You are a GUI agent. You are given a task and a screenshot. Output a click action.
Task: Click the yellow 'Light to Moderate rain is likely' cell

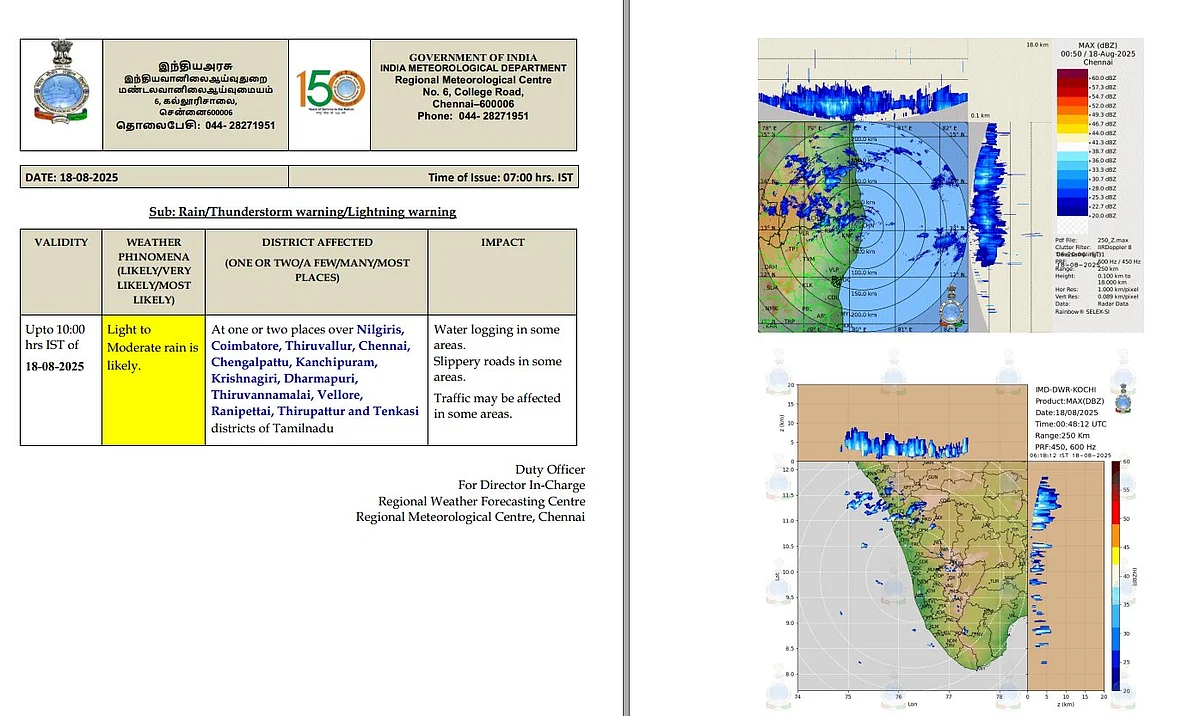click(x=153, y=379)
